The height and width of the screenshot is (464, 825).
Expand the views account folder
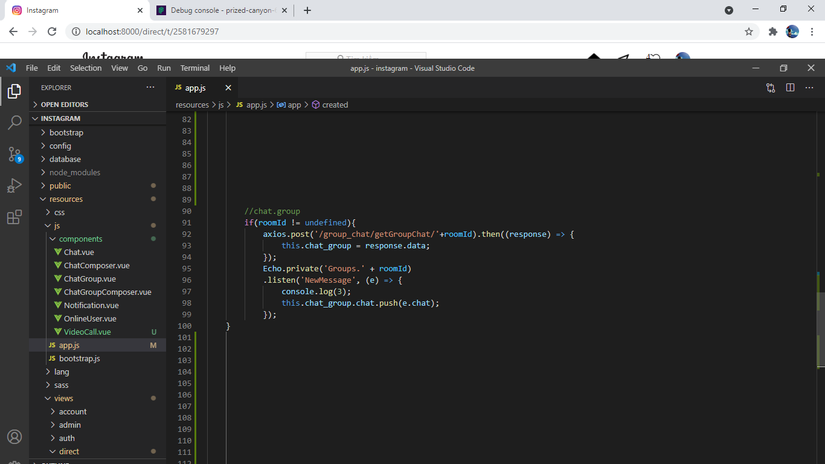point(72,411)
